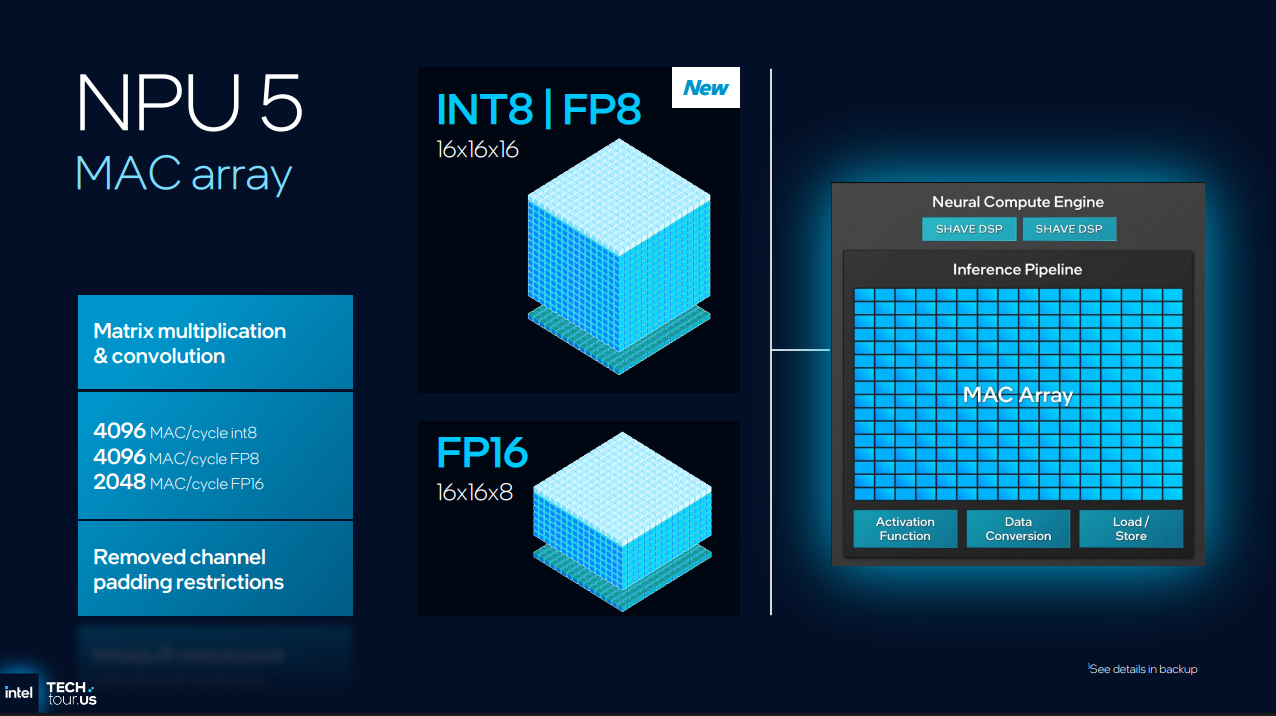The height and width of the screenshot is (716, 1276).
Task: Select the Removed channel padding restrictions box
Action: [215, 569]
